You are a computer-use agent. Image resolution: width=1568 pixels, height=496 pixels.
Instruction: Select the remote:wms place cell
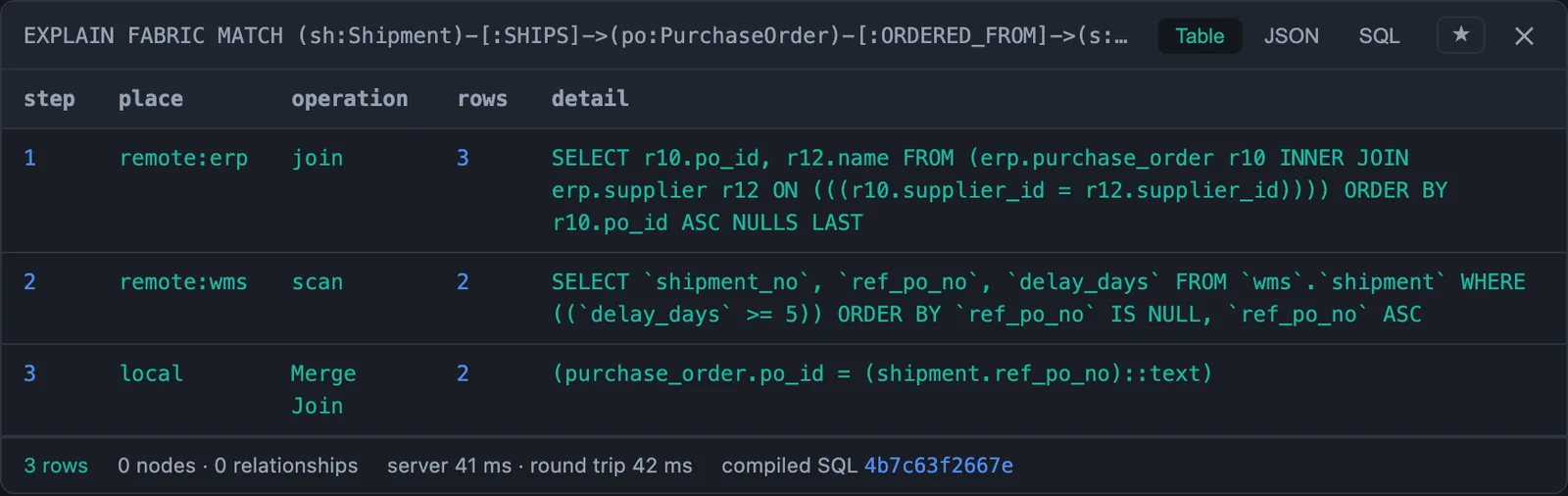tap(183, 281)
